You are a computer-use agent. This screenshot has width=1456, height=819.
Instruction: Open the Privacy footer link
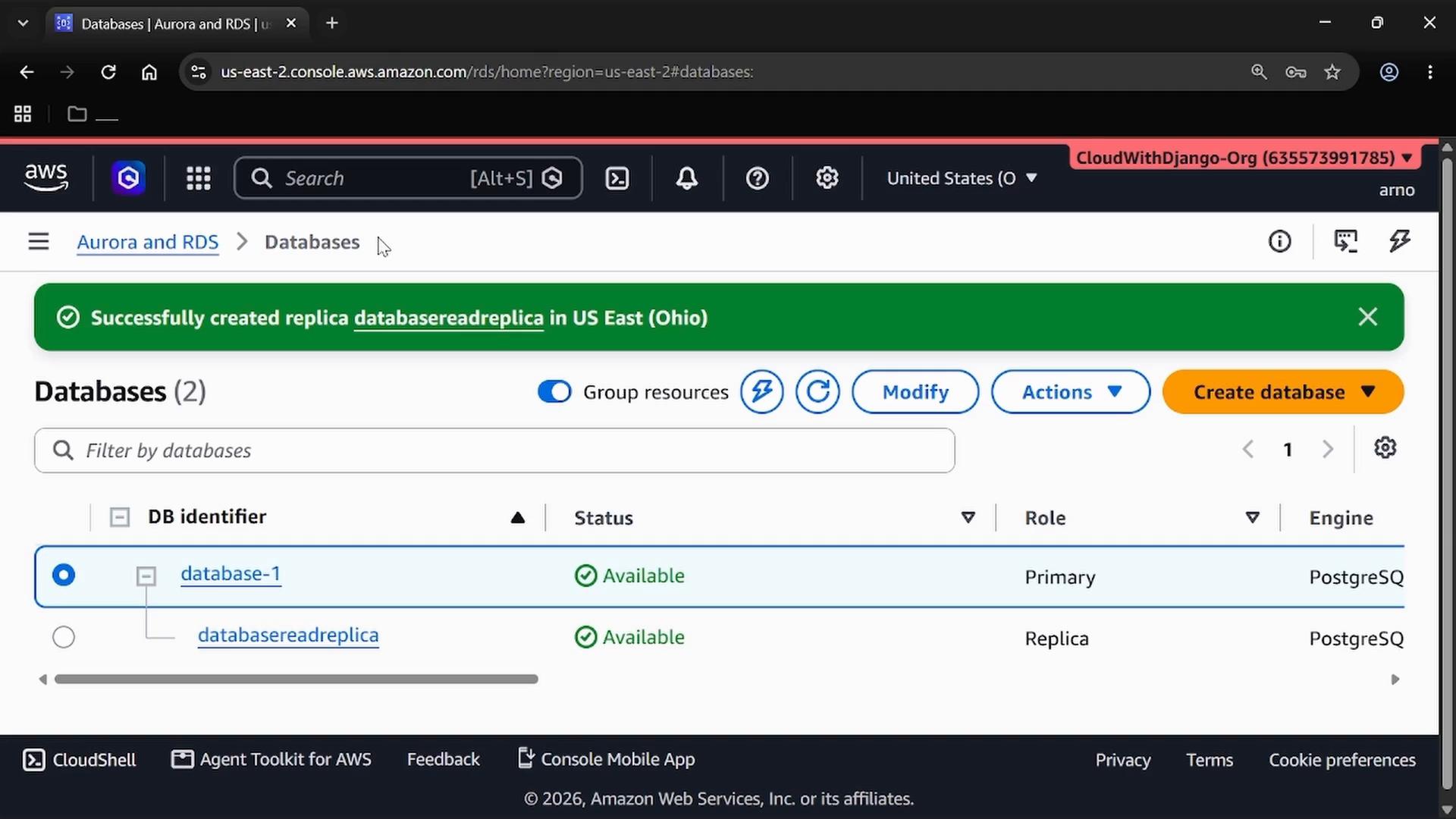click(1123, 760)
